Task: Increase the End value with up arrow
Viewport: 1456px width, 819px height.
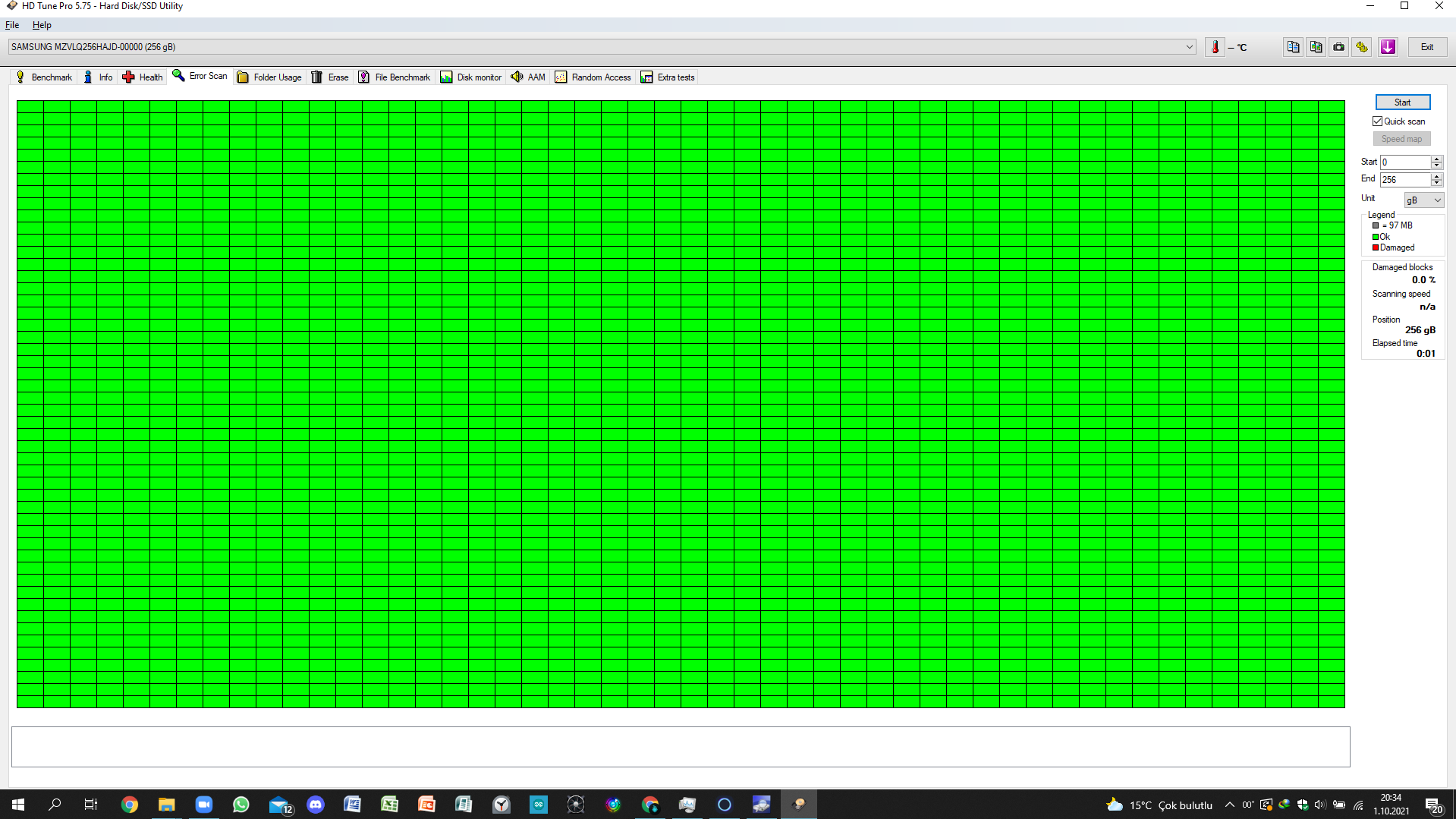Action: click(1436, 176)
